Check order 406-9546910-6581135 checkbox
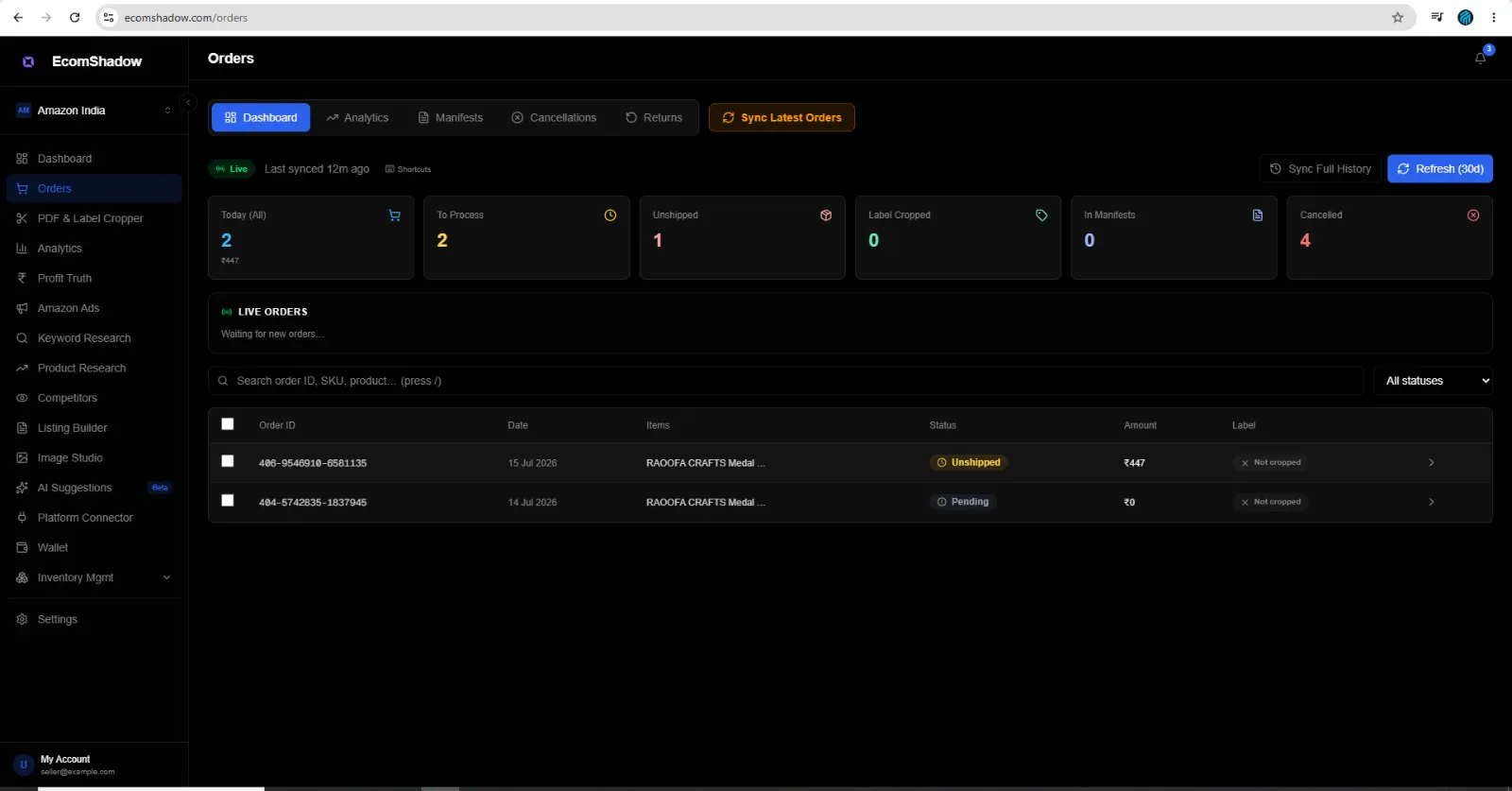This screenshot has height=791, width=1512. (x=228, y=461)
